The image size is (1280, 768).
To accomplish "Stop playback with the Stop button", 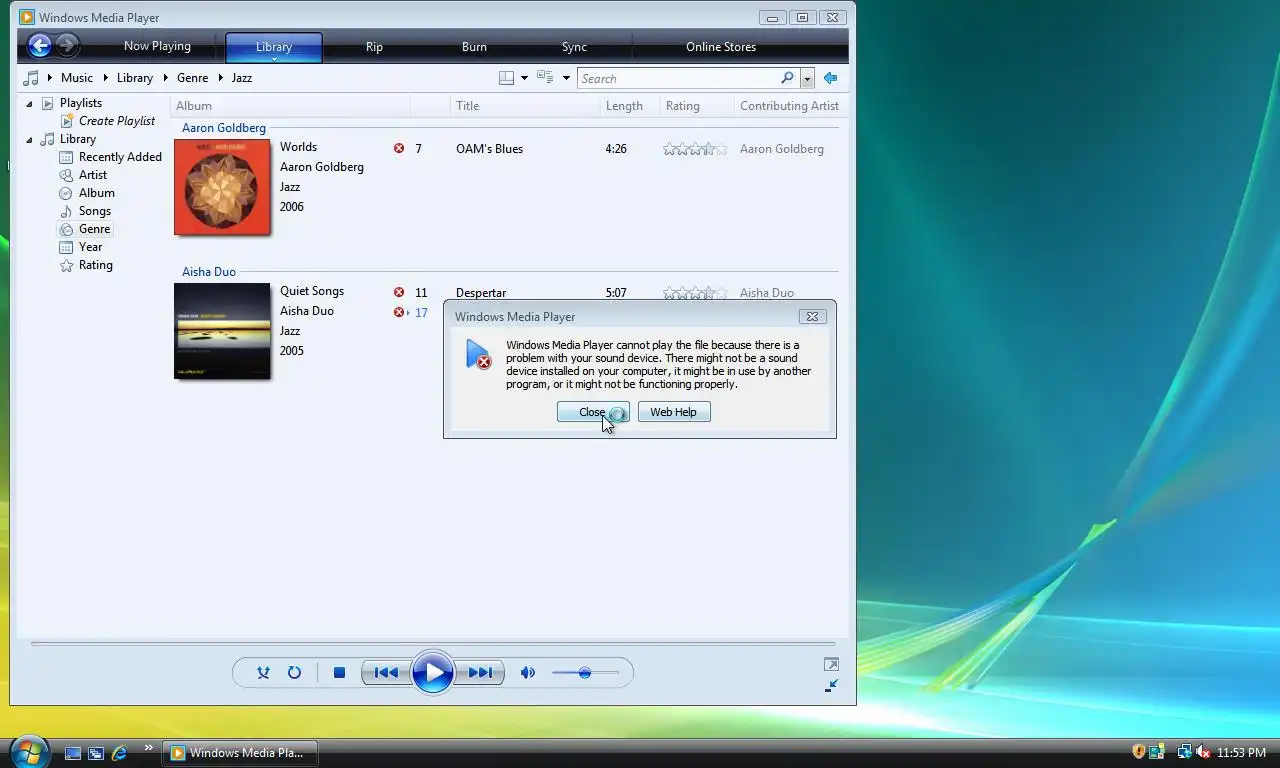I will (x=339, y=673).
